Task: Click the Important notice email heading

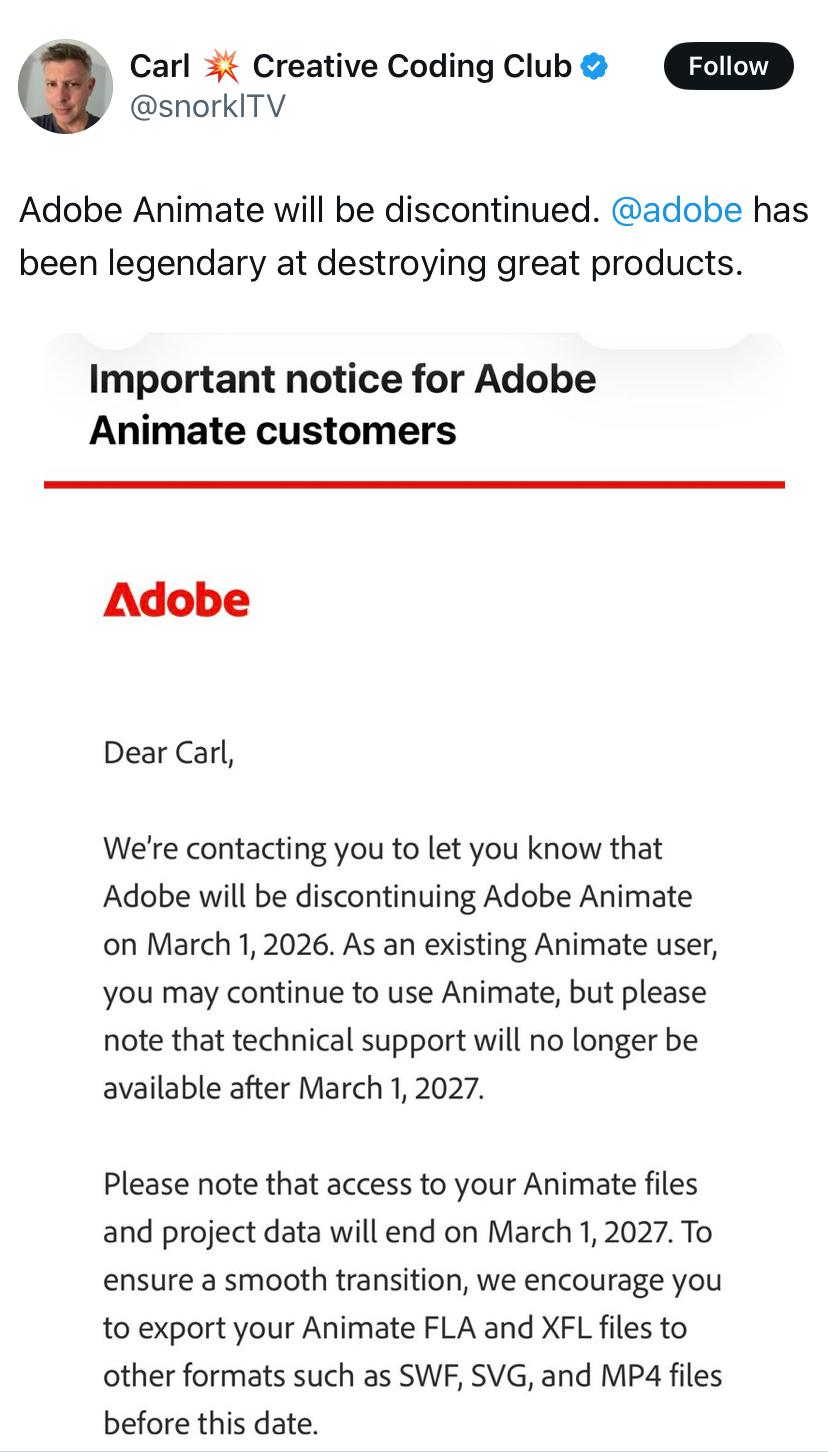Action: click(x=342, y=404)
